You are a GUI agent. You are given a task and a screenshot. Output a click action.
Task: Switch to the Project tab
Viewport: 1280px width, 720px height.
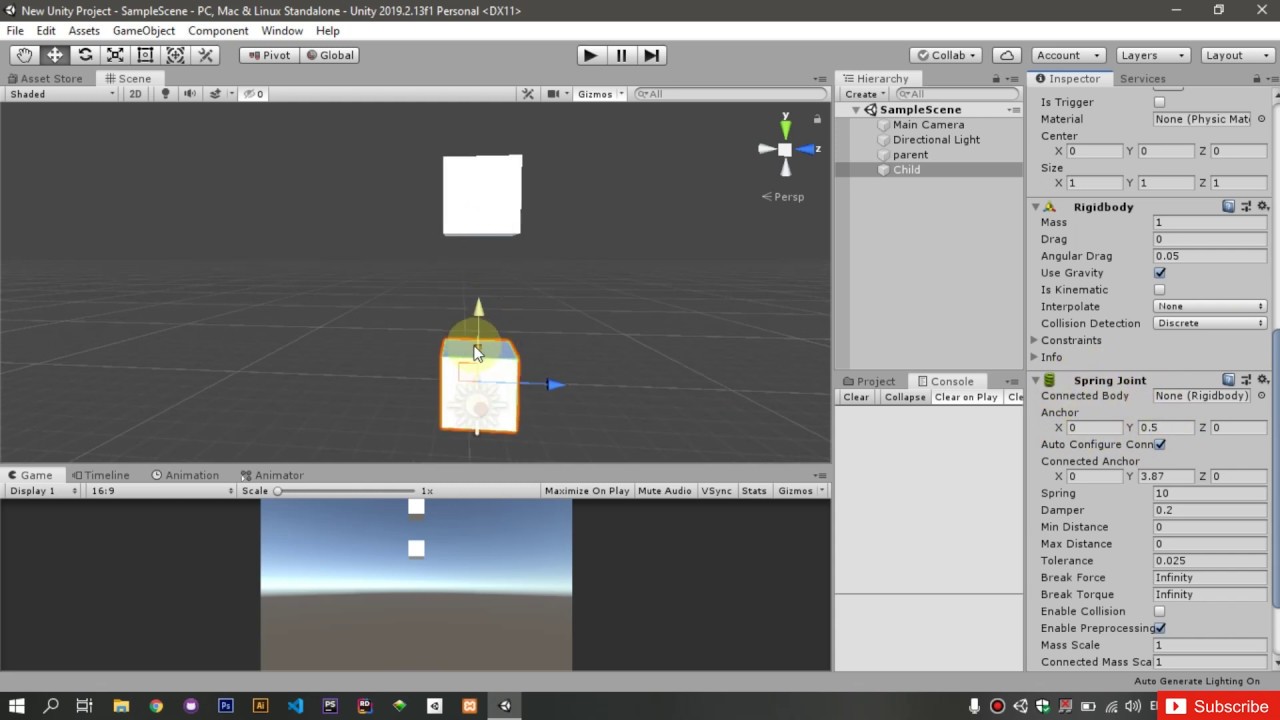(869, 381)
